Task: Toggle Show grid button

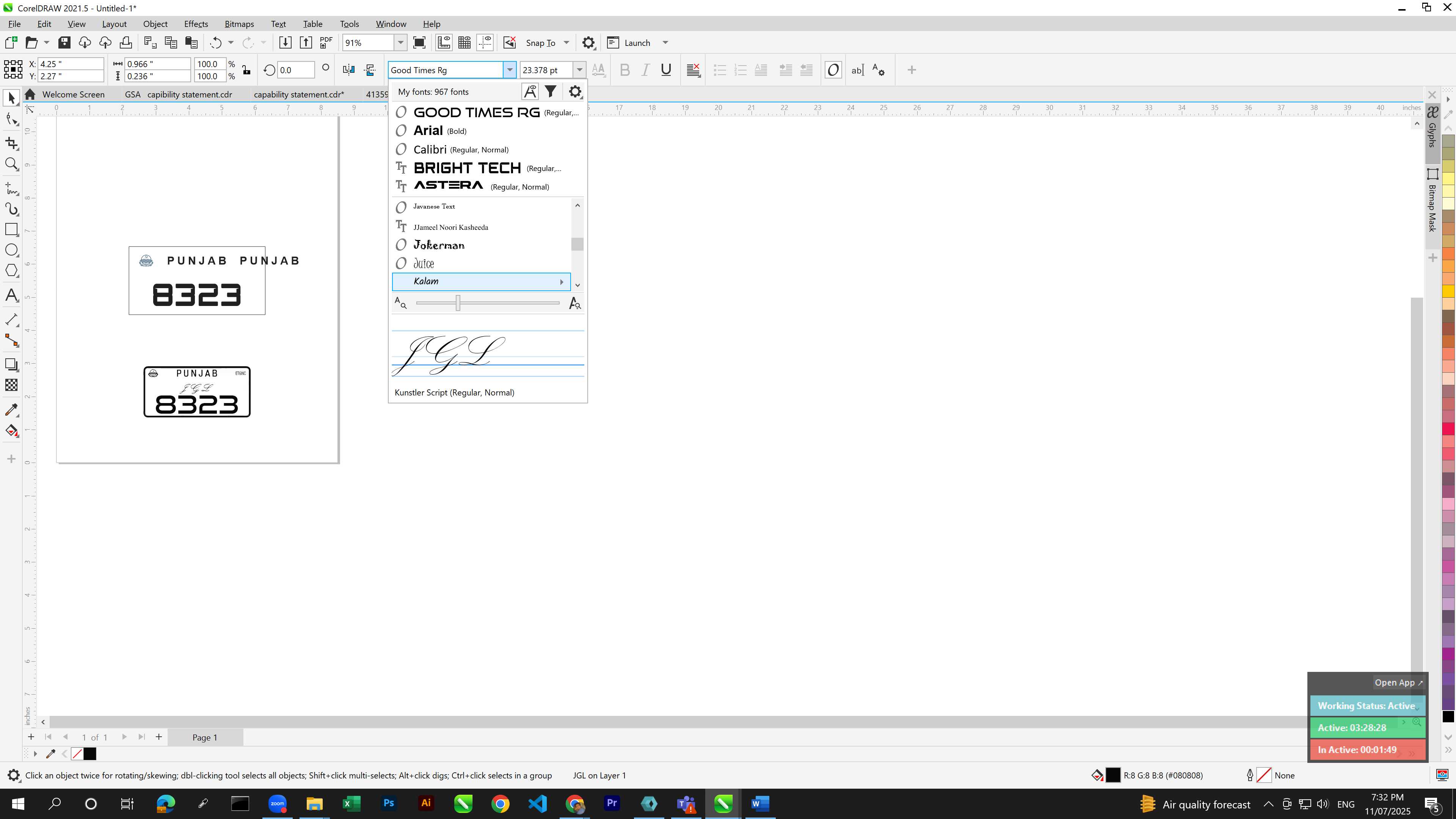Action: coord(464,42)
